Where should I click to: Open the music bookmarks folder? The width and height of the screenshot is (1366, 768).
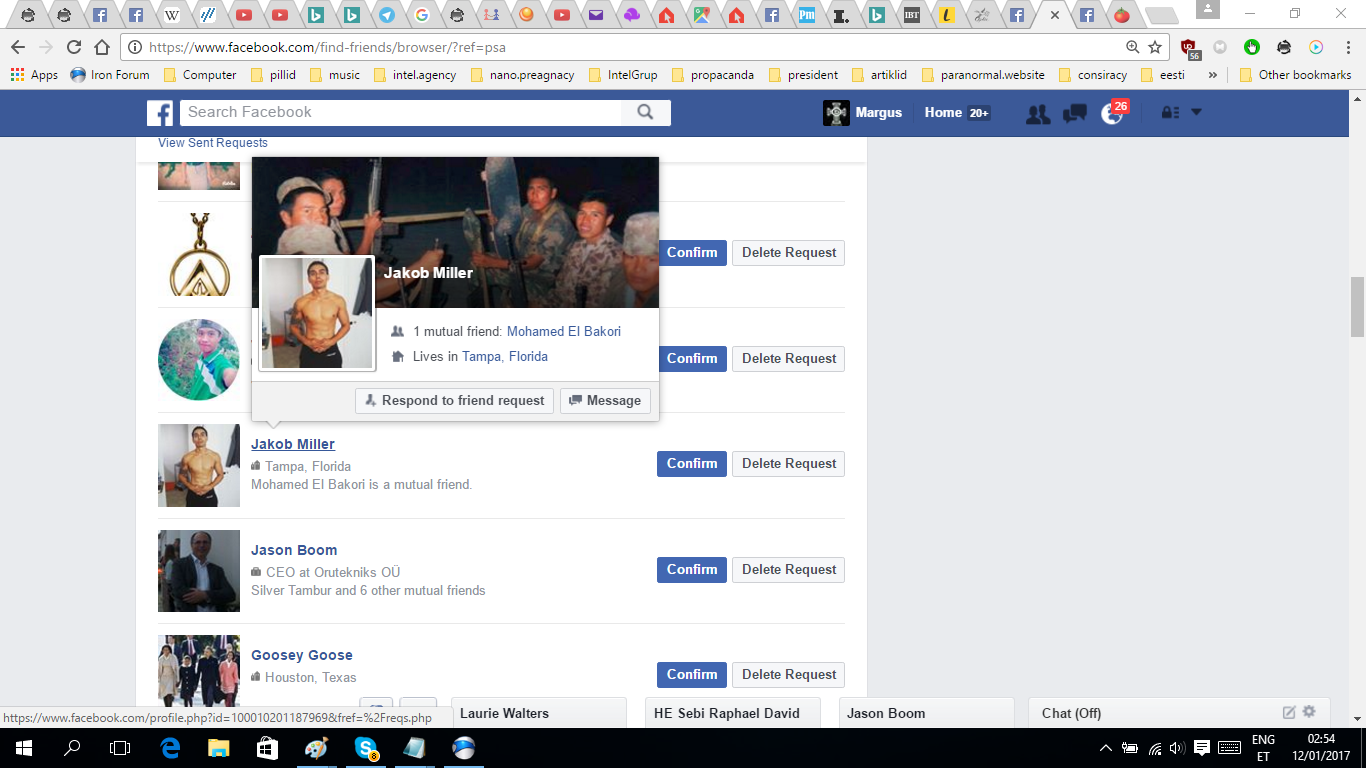coord(335,75)
